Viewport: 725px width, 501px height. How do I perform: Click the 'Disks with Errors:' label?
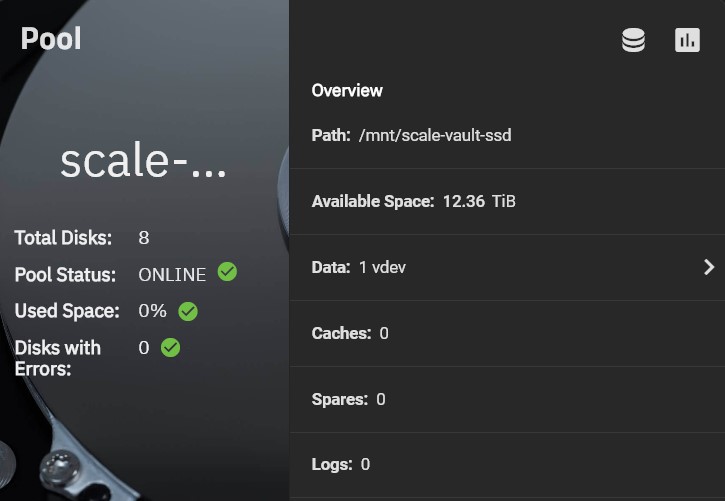click(57, 358)
